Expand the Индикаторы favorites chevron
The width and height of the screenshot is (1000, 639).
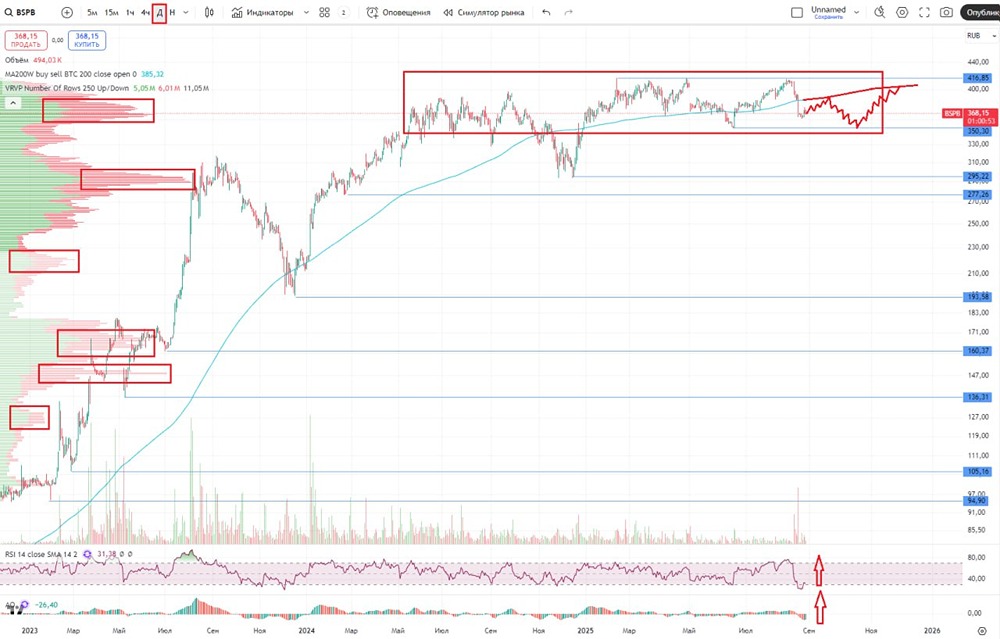(306, 12)
